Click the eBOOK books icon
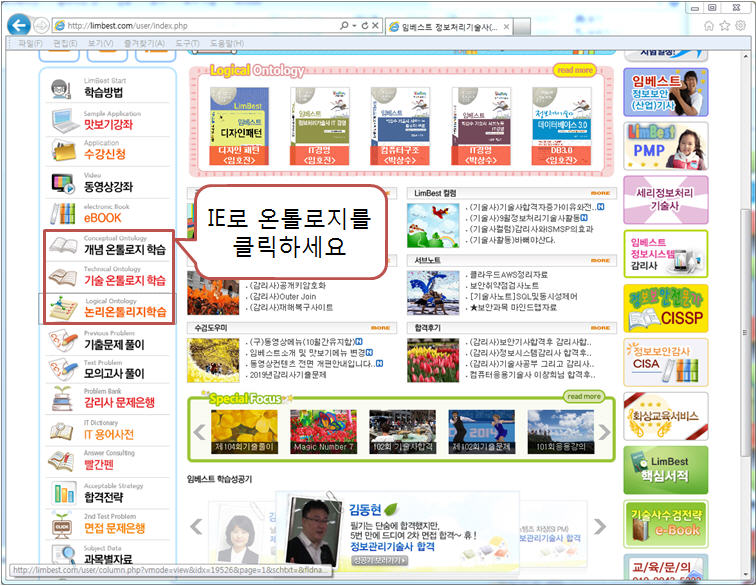The width and height of the screenshot is (756, 586). (63, 213)
